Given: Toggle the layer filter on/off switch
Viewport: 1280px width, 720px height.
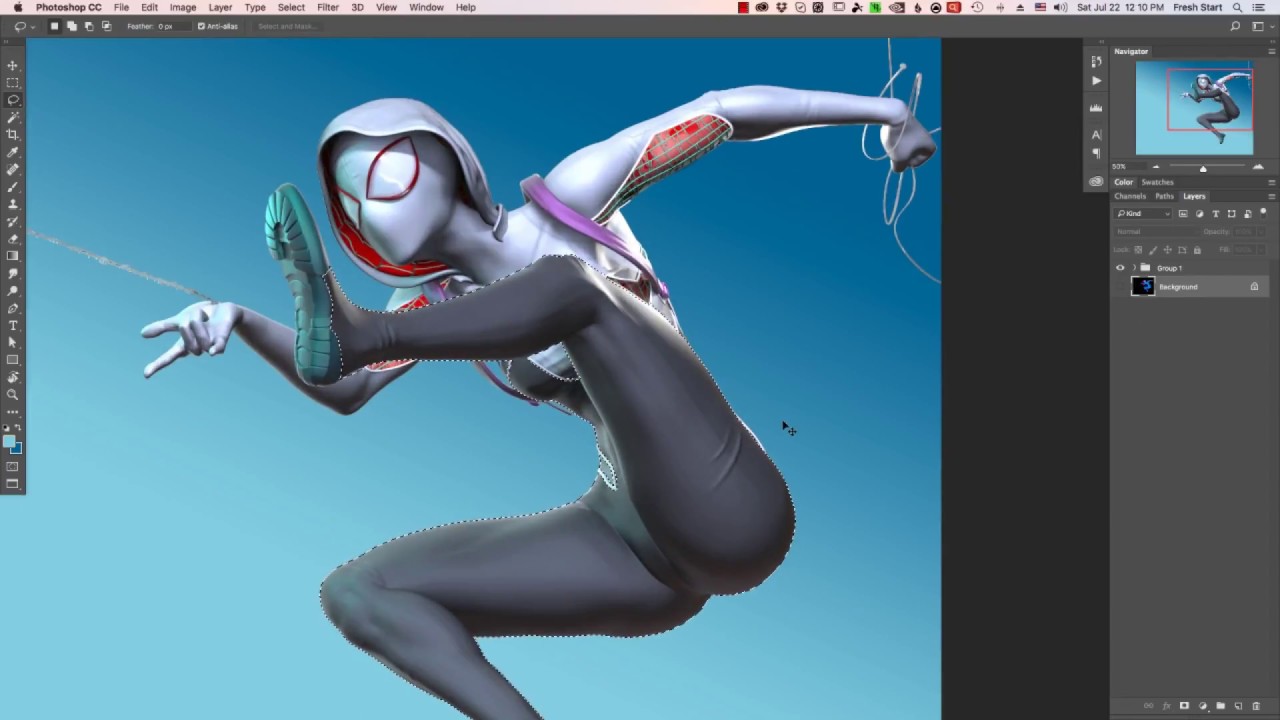Looking at the screenshot, I should 1263,212.
